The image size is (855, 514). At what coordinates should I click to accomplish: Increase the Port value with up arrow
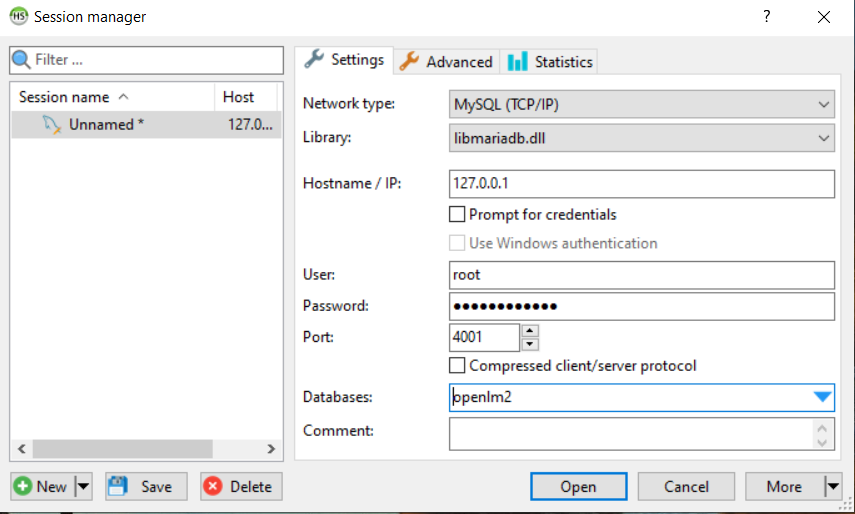pyautogui.click(x=531, y=331)
